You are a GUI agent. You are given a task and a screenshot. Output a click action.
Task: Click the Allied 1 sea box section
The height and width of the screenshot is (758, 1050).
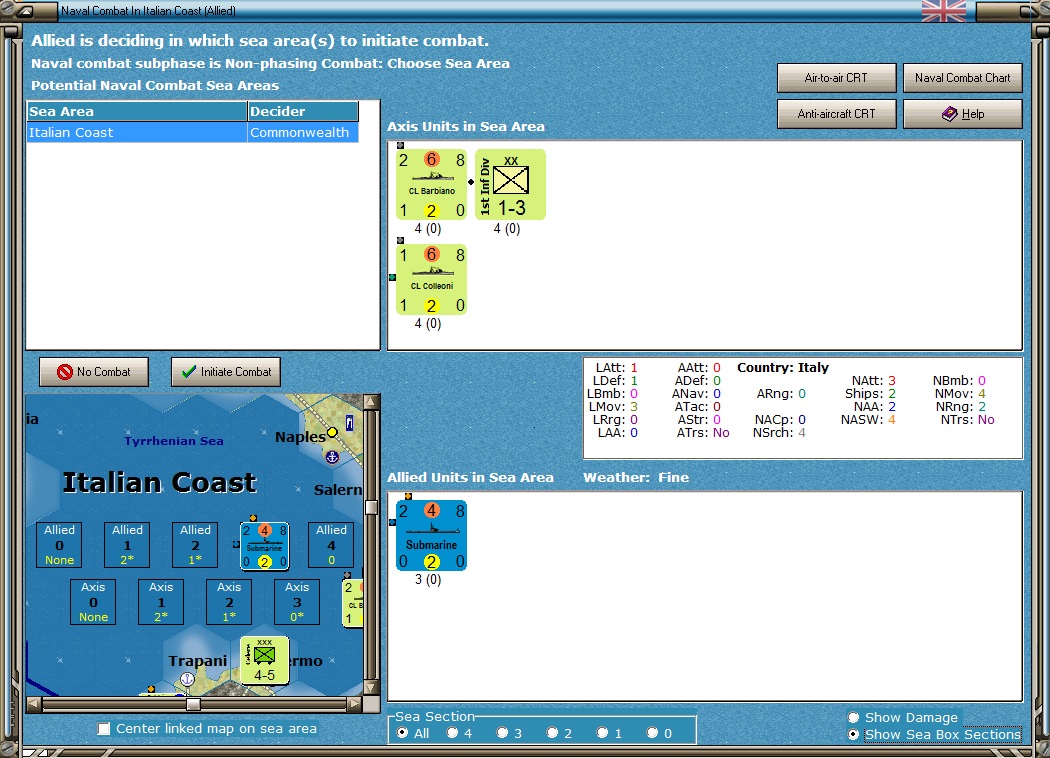point(127,544)
